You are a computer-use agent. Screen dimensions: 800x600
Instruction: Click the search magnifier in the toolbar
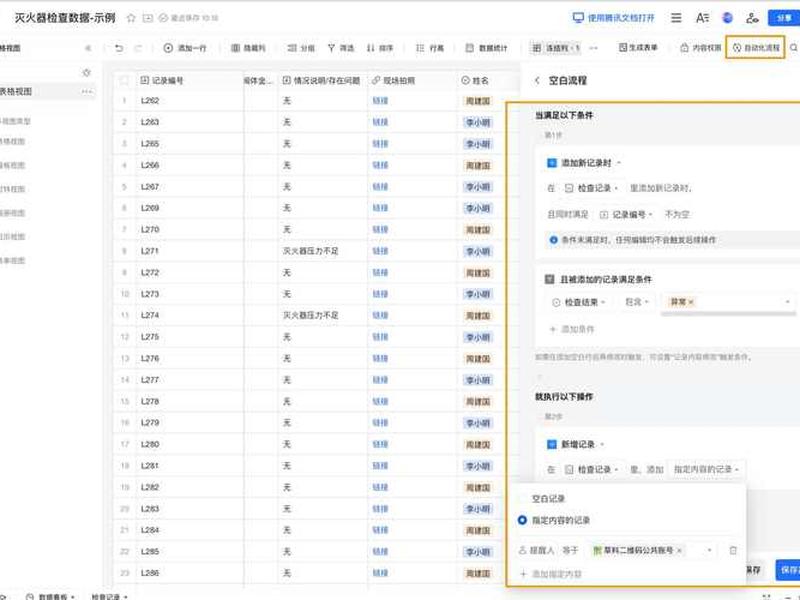794,48
